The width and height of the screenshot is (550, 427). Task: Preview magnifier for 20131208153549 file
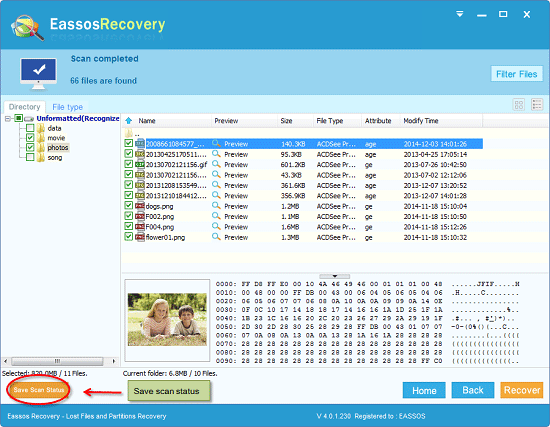coord(216,185)
